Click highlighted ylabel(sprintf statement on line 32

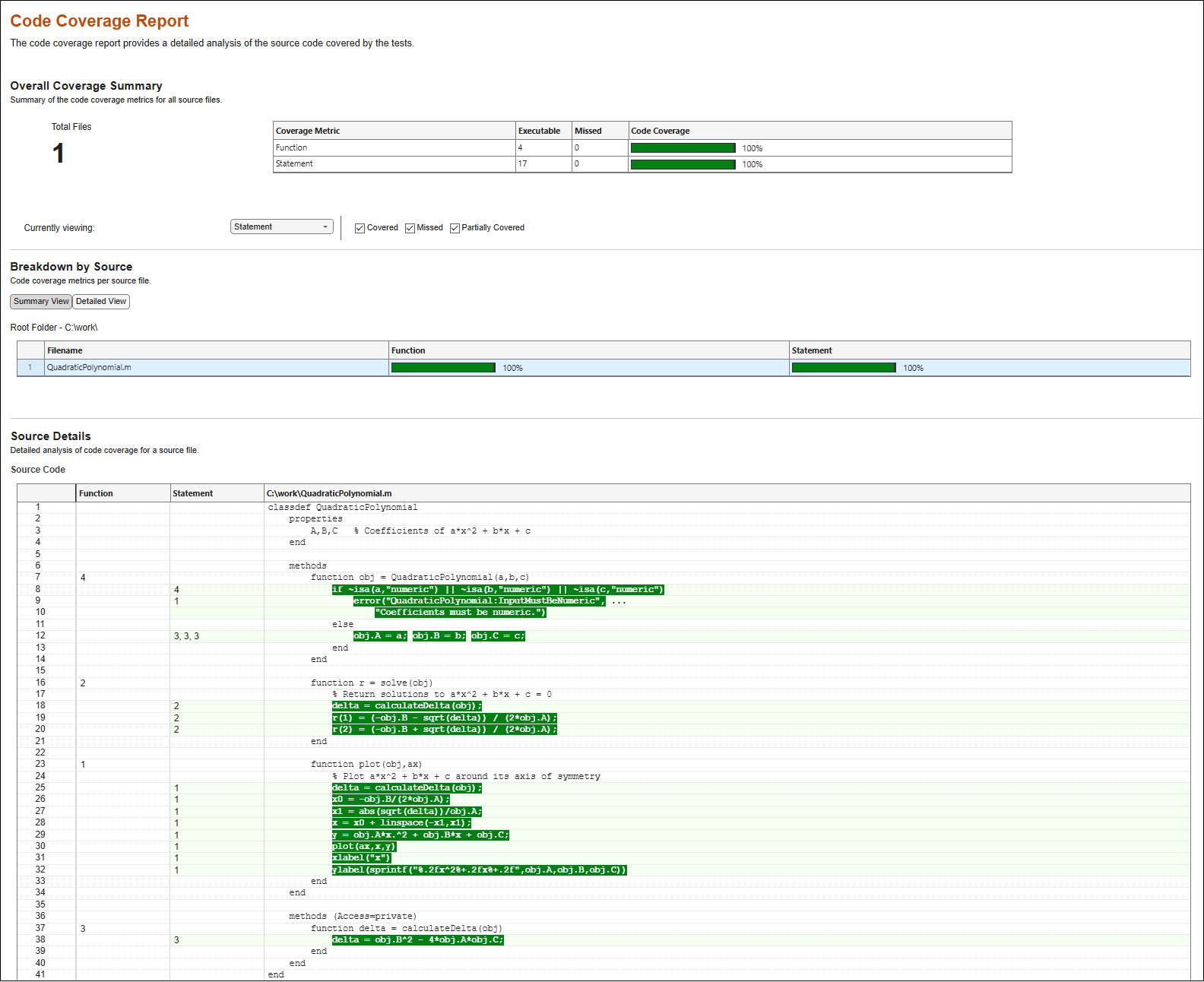coord(480,870)
